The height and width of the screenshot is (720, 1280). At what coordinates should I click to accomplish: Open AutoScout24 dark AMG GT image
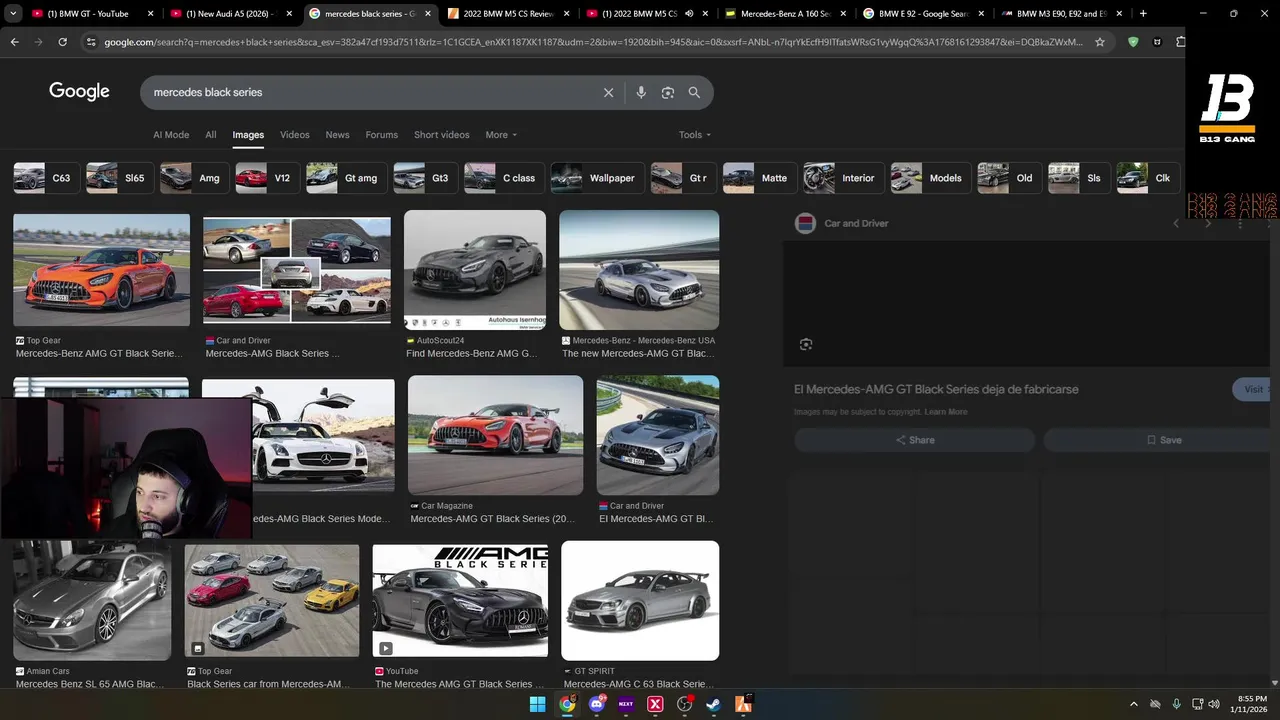[475, 270]
